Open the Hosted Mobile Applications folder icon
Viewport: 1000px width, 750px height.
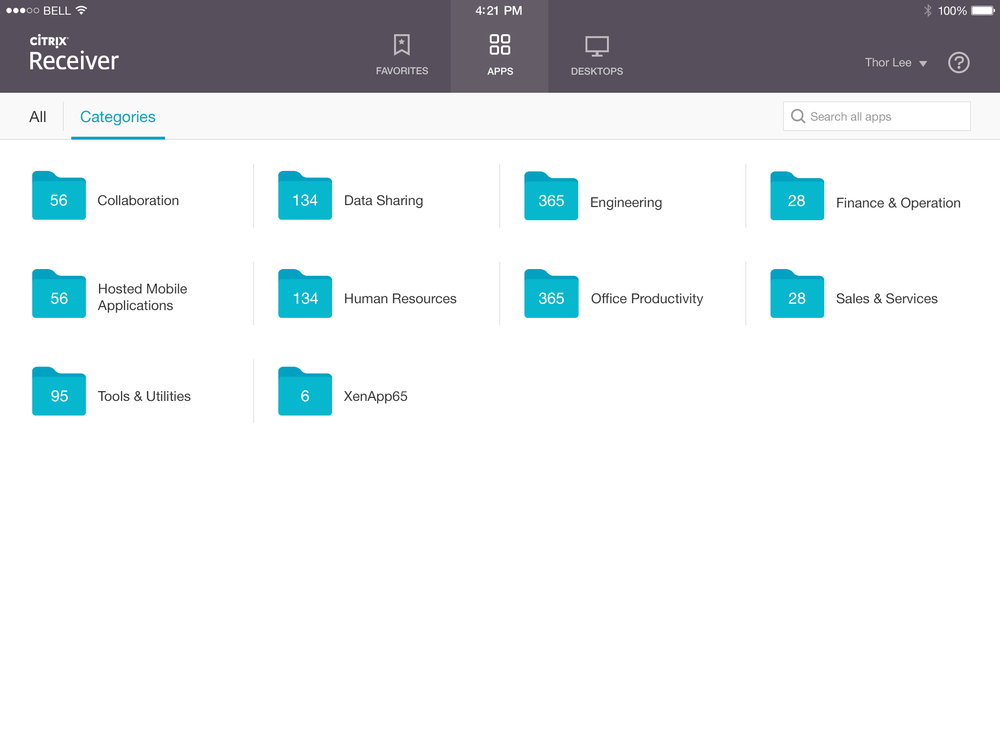pyautogui.click(x=59, y=293)
